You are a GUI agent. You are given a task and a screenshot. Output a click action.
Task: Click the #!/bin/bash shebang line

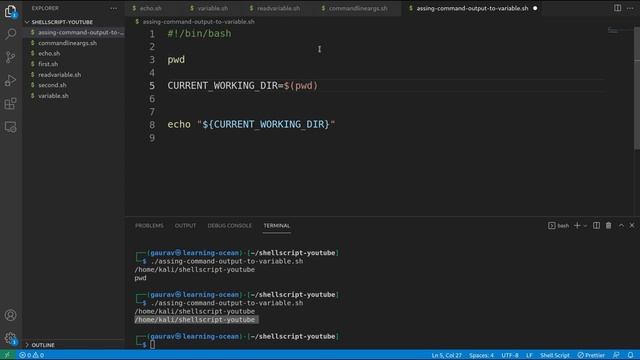click(x=199, y=33)
